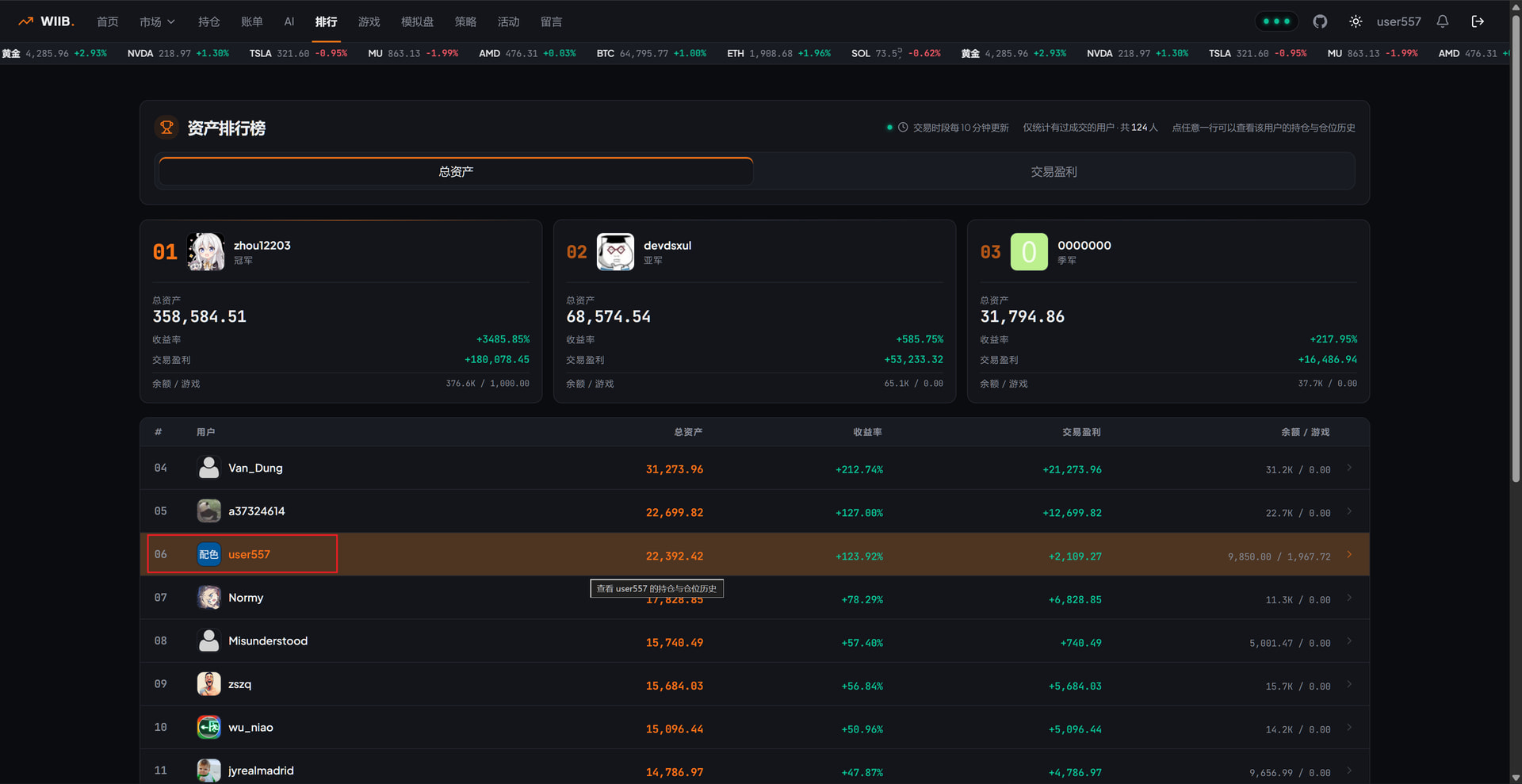Click jyrealmadrid's avatar

[208, 771]
